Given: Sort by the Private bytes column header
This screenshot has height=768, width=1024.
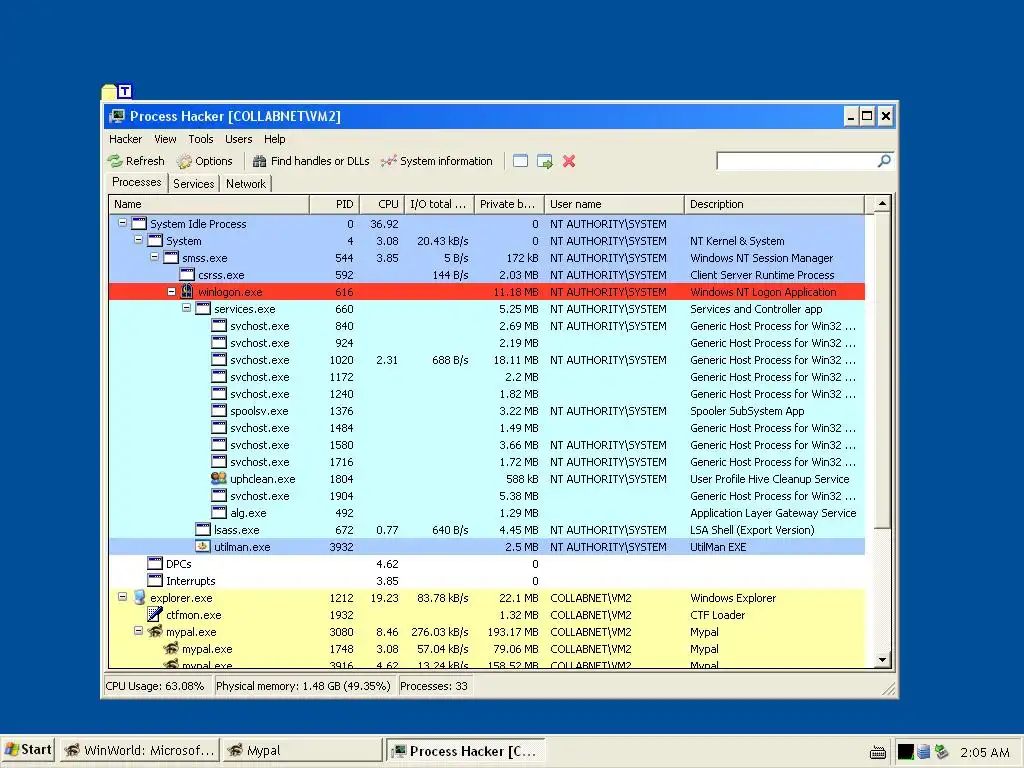Looking at the screenshot, I should tap(509, 204).
